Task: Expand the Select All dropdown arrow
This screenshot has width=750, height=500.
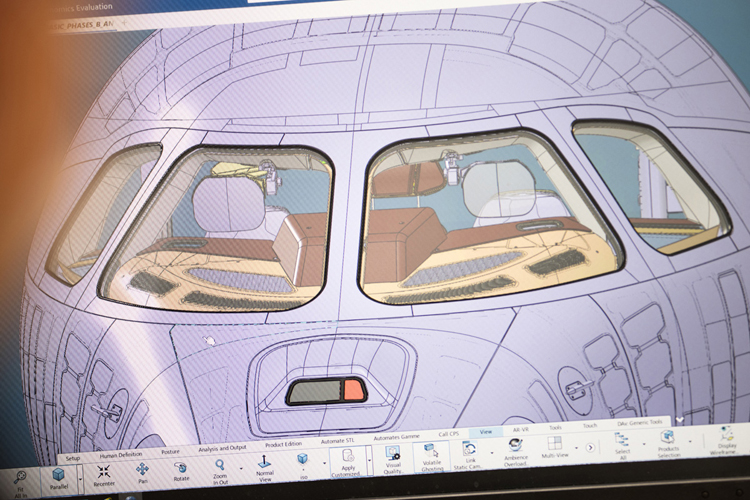Action: click(x=644, y=444)
